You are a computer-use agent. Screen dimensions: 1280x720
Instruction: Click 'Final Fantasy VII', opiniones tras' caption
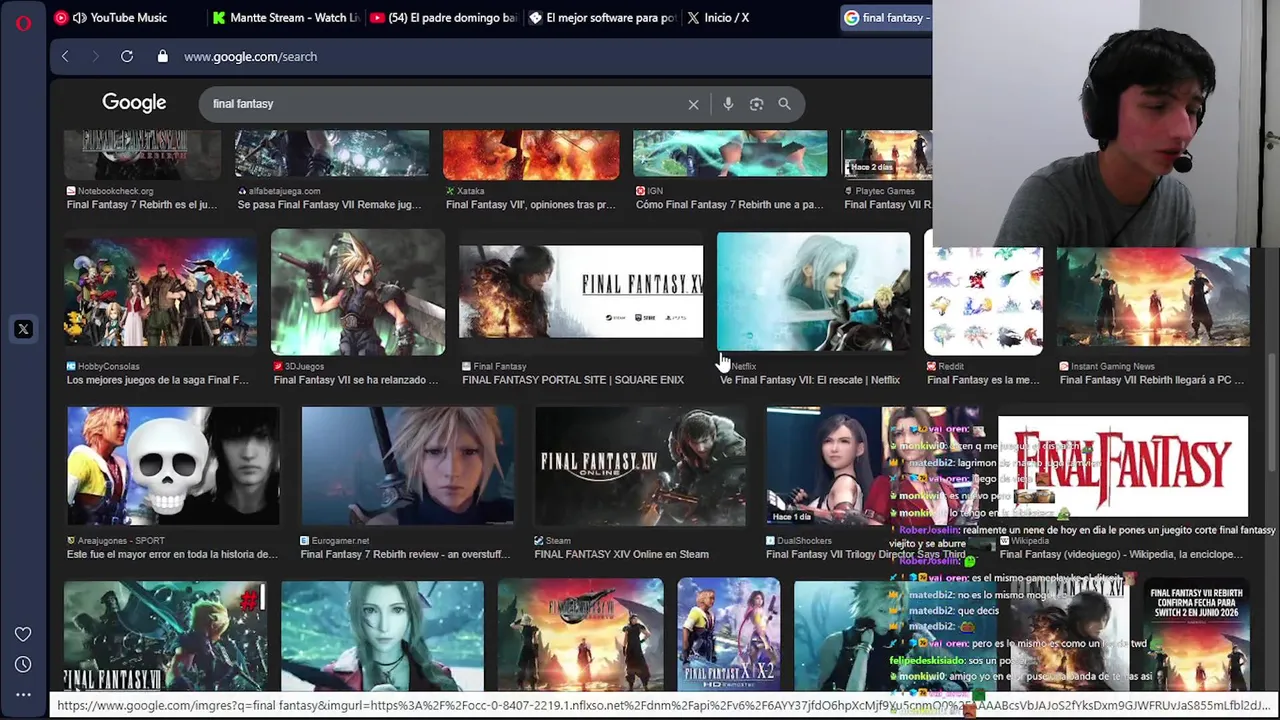point(531,205)
